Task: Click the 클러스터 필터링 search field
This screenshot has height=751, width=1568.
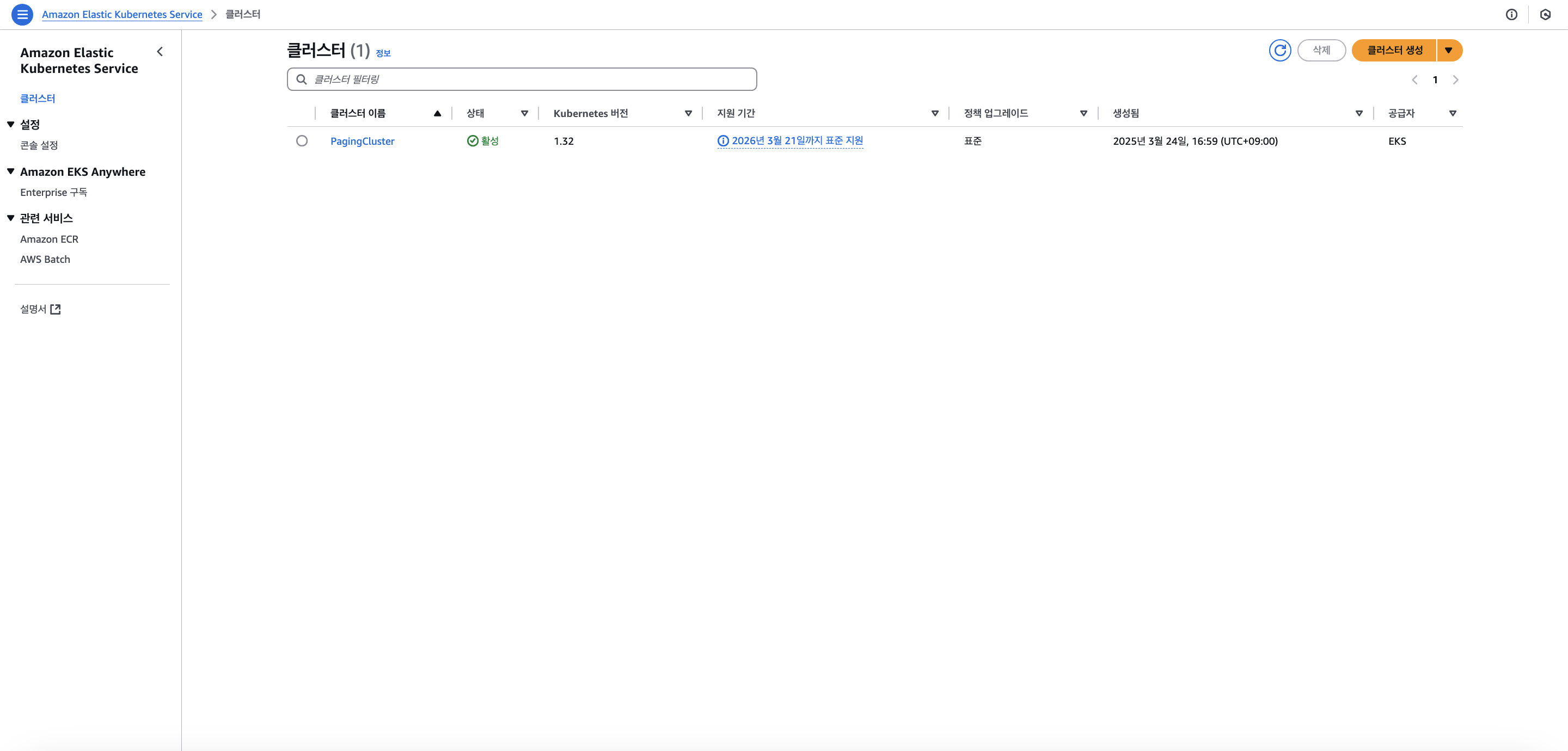Action: pyautogui.click(x=530, y=79)
